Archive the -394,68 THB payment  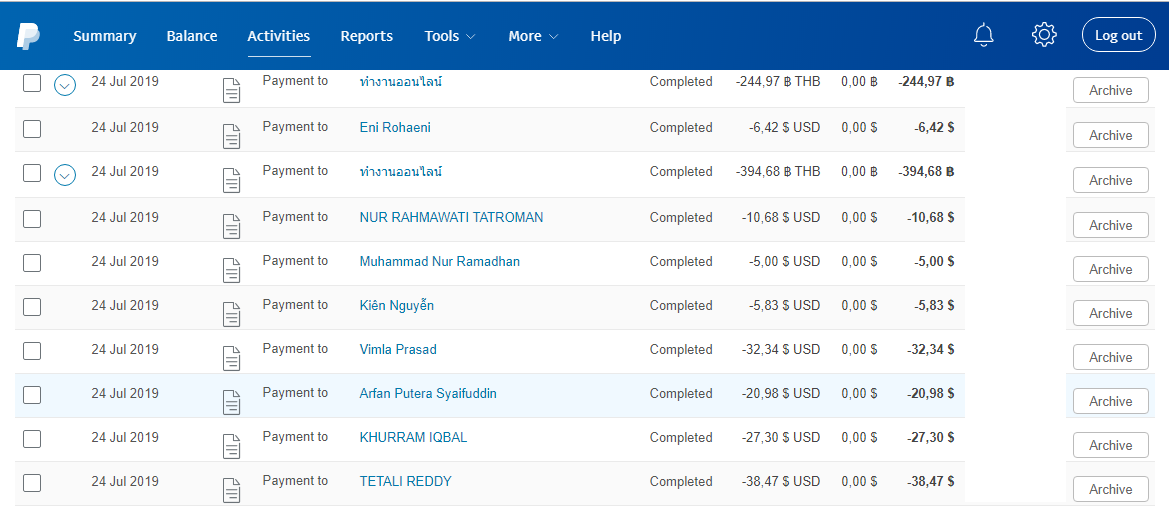pos(1110,180)
